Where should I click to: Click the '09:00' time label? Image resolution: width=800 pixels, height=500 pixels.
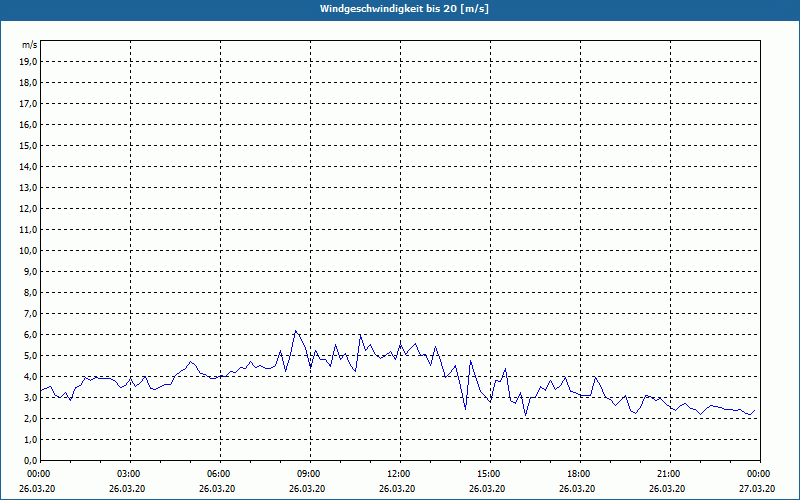(311, 474)
